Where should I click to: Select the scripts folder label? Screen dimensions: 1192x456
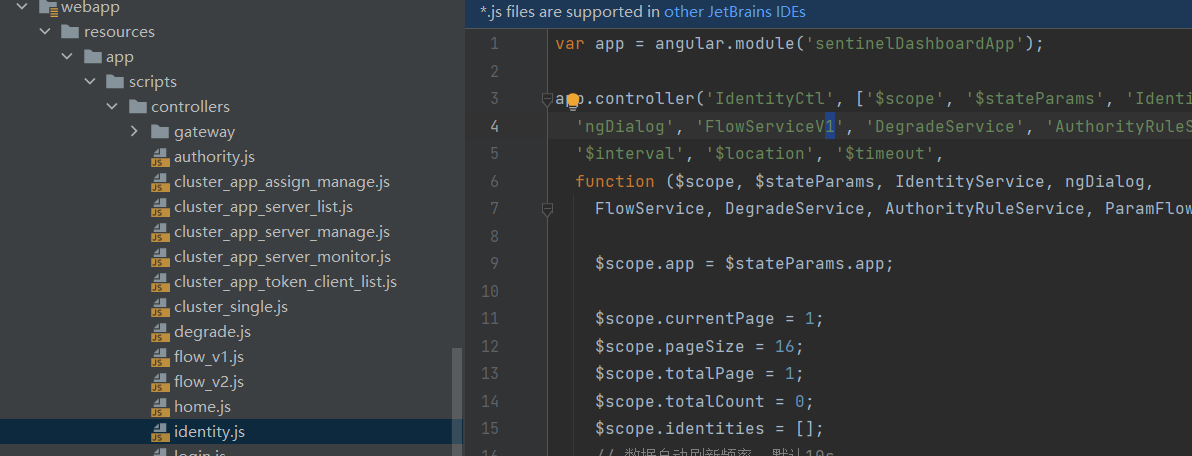pyautogui.click(x=153, y=82)
